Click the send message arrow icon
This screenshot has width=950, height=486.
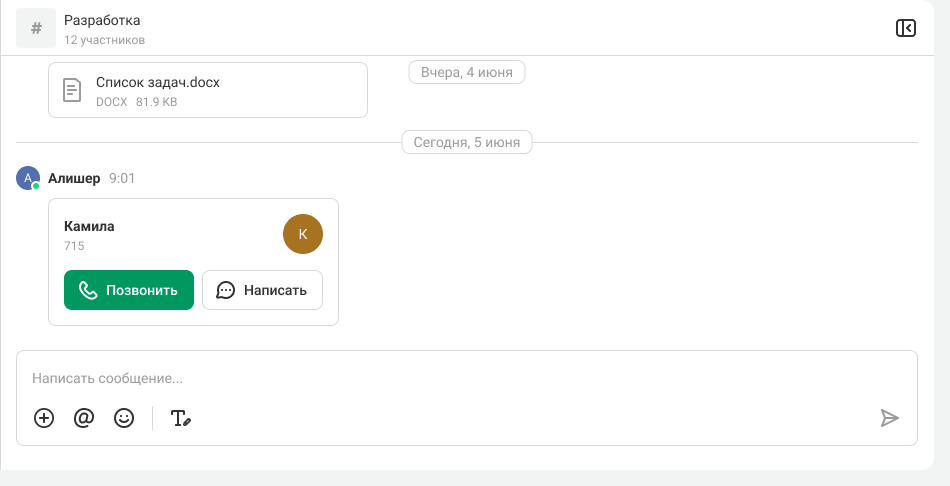(889, 418)
